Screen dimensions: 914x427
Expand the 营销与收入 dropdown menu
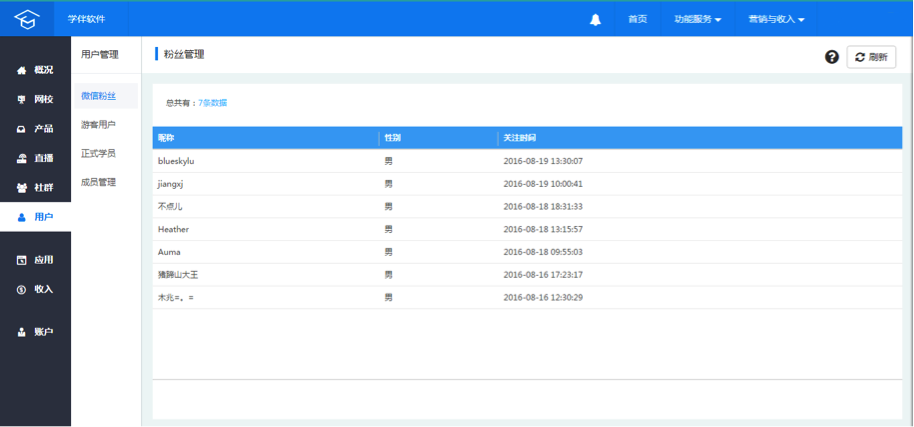pos(776,19)
